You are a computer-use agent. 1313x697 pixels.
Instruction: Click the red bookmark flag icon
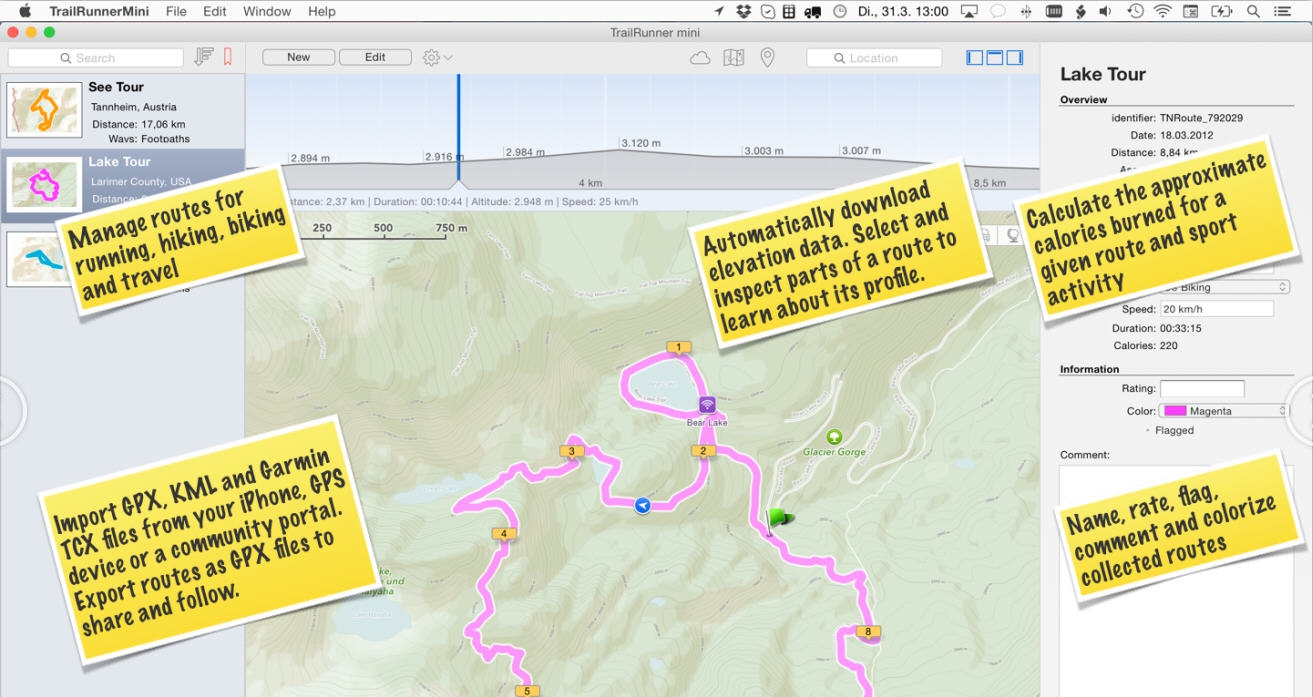coord(228,57)
